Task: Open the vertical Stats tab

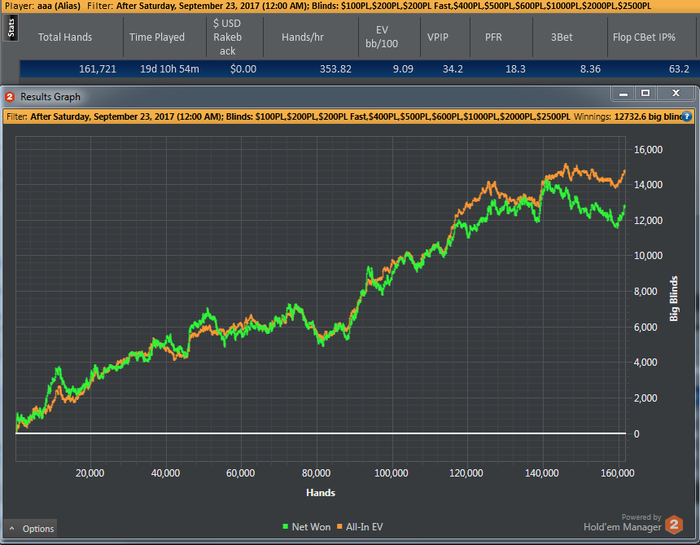Action: [x=11, y=29]
